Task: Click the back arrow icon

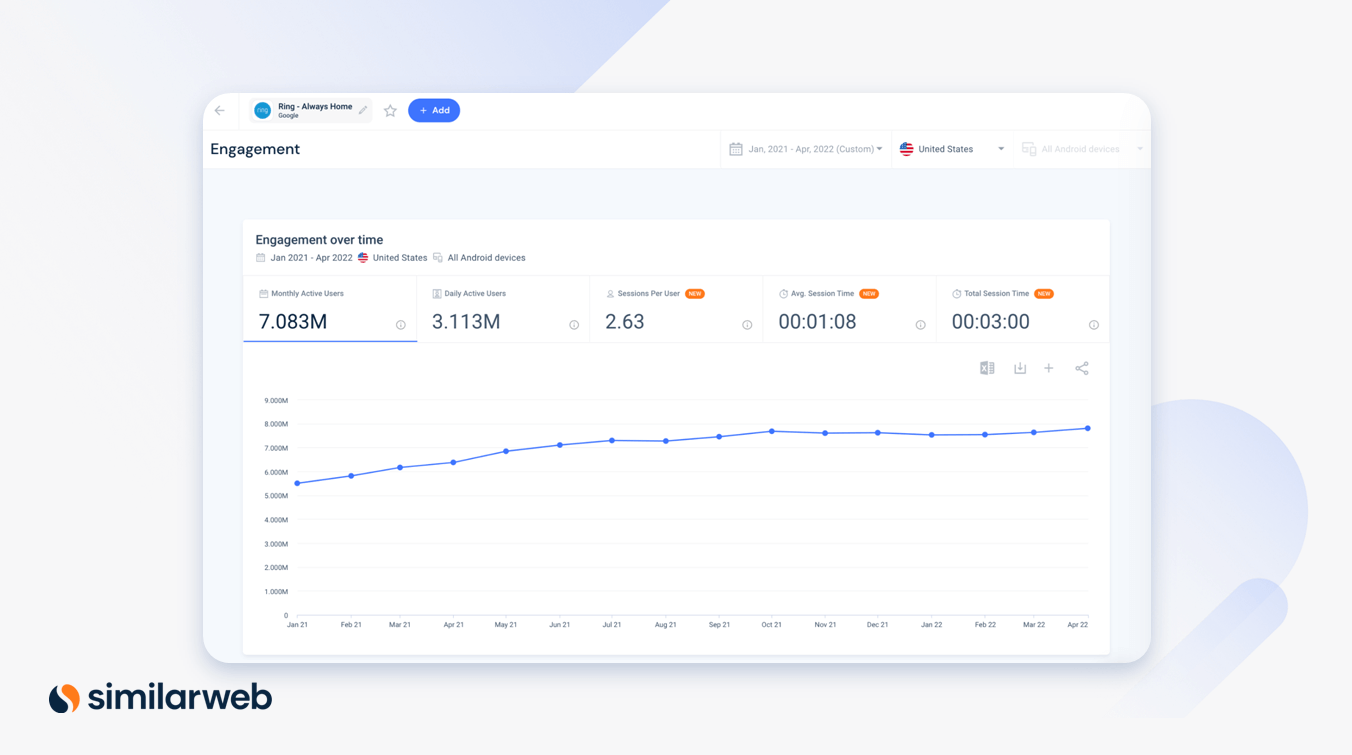Action: (220, 111)
